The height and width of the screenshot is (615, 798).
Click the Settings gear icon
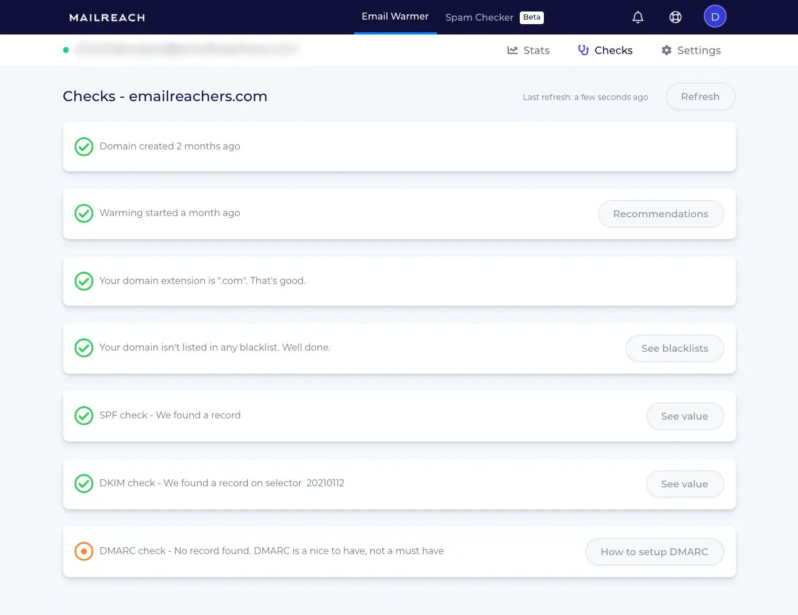[666, 50]
